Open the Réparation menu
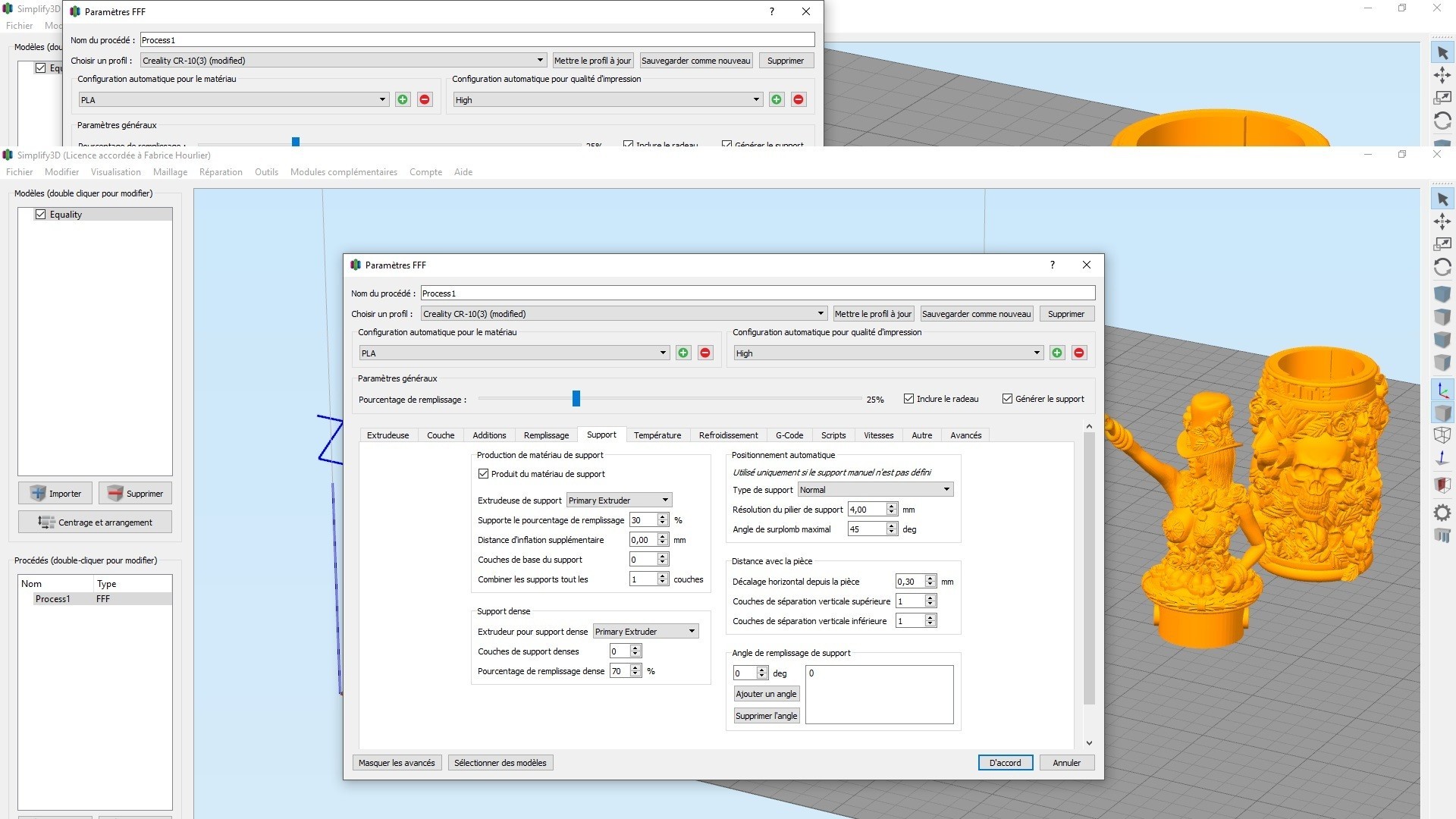1456x819 pixels. point(221,172)
